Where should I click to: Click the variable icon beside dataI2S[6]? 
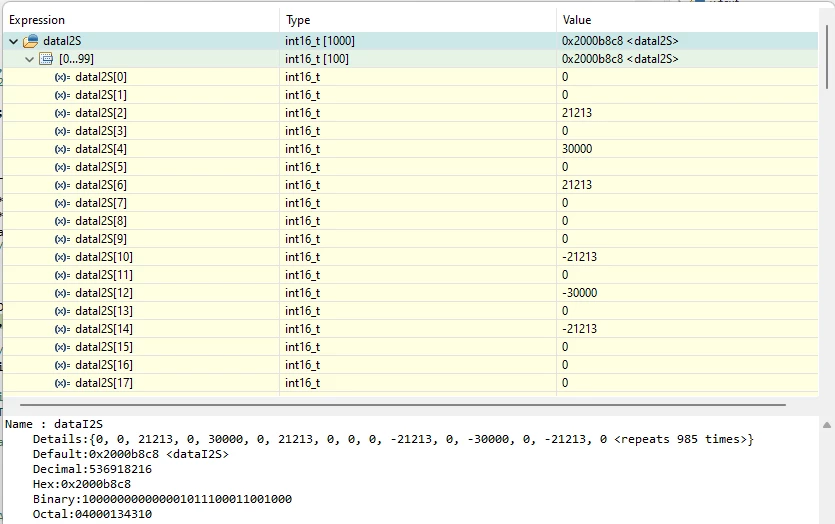[x=62, y=185]
